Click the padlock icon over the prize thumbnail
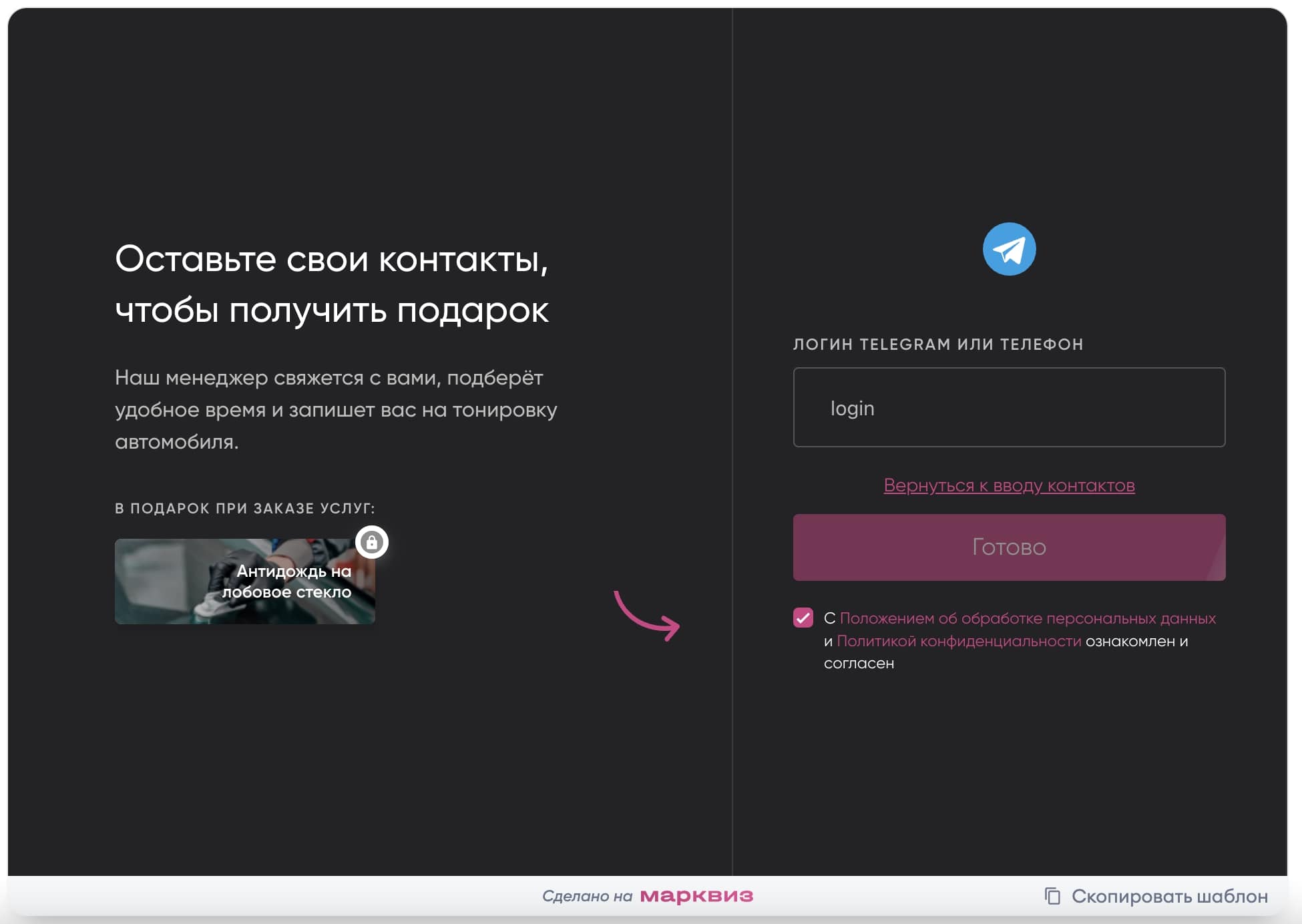 [x=373, y=542]
